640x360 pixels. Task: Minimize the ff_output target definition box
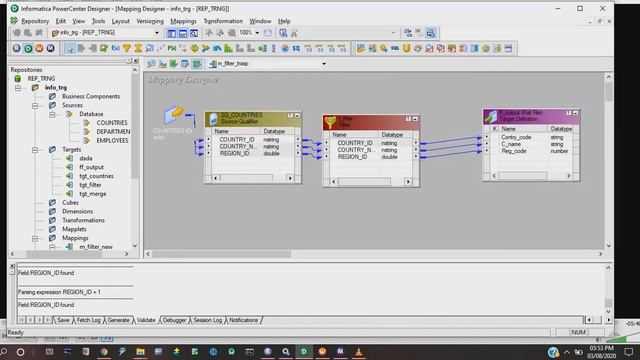point(576,113)
